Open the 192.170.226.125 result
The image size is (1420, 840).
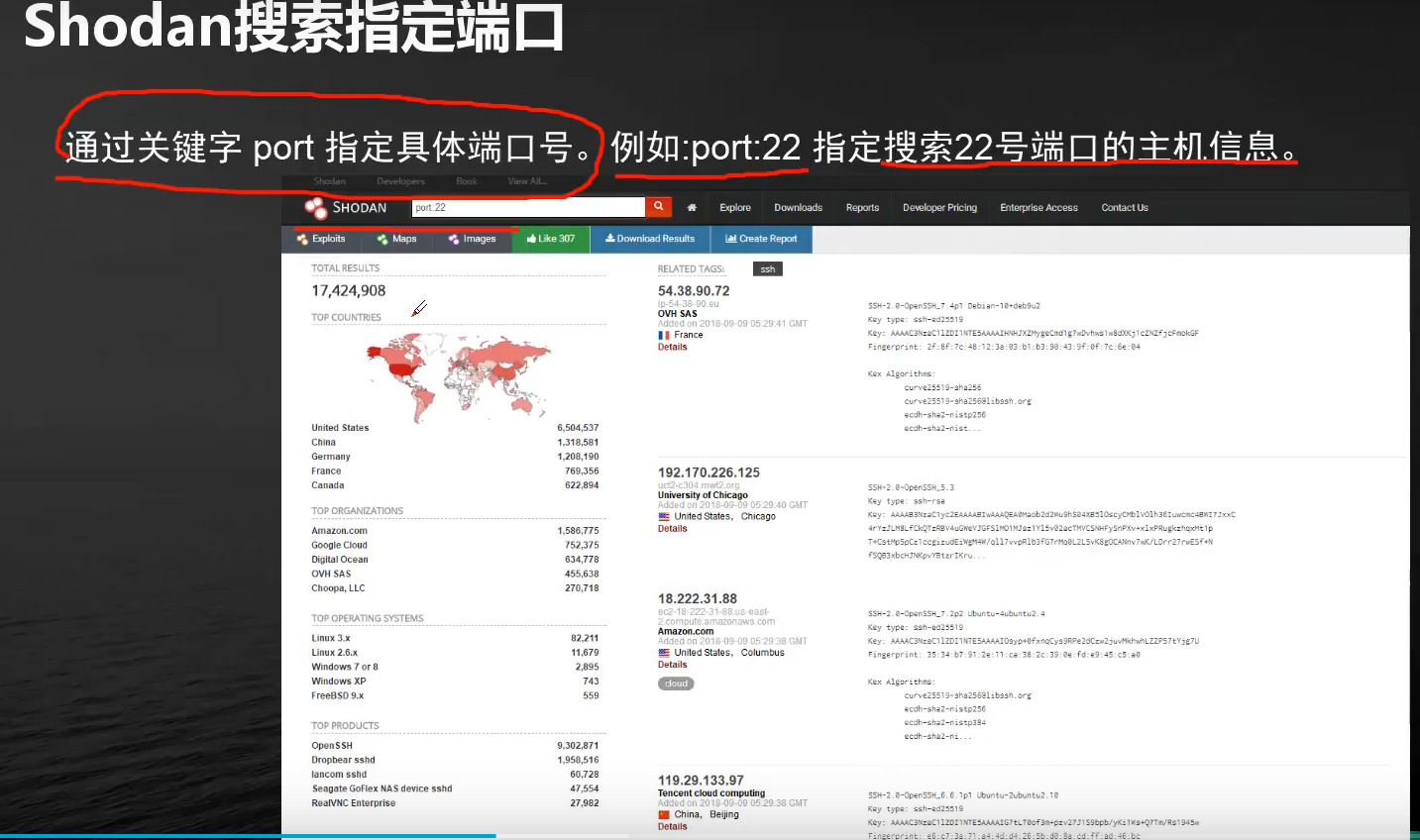709,472
